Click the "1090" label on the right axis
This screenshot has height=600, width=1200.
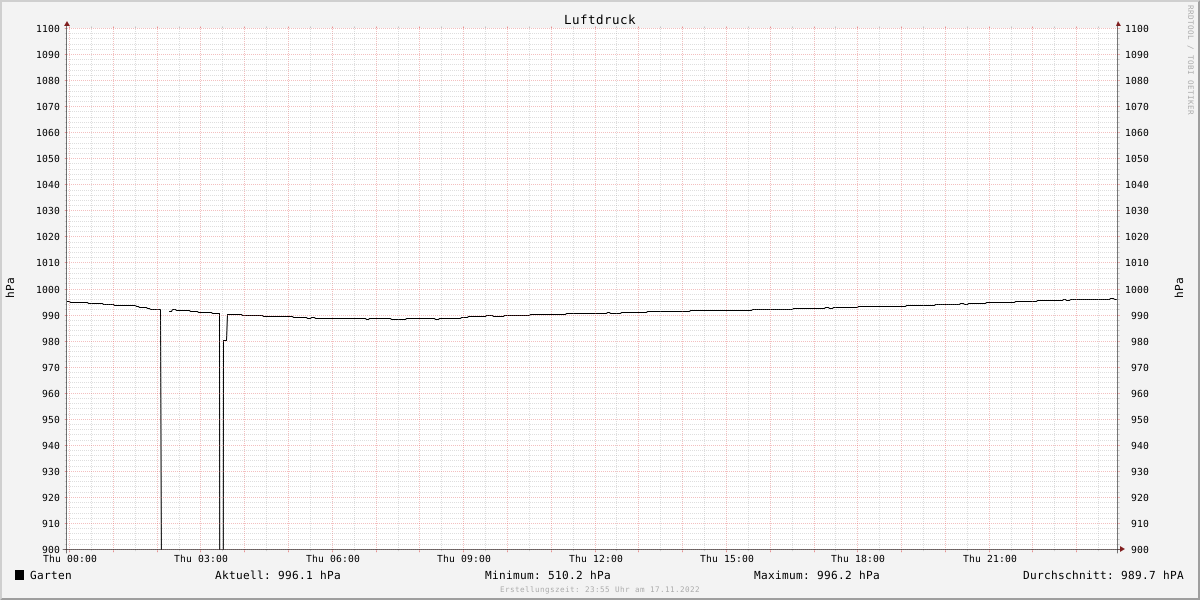[x=1137, y=55]
